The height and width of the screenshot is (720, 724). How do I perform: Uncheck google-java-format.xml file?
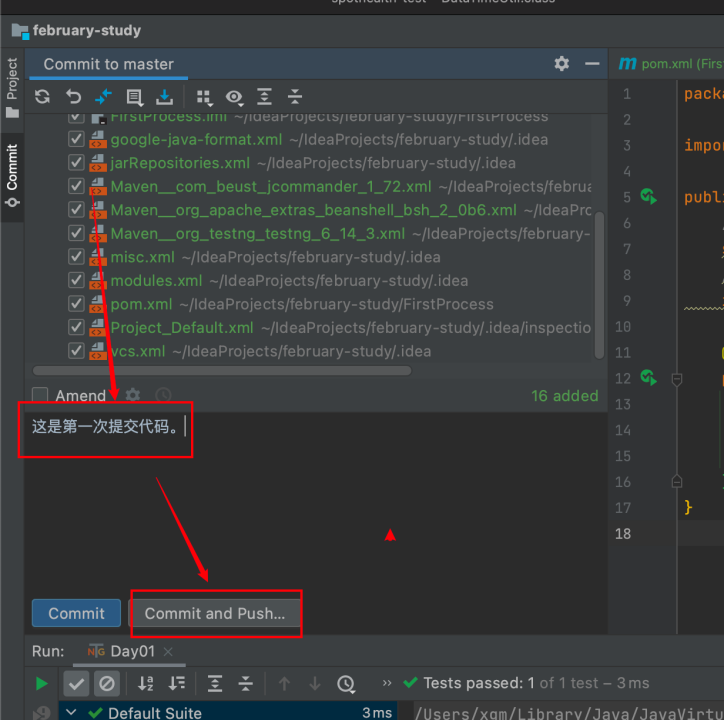76,139
